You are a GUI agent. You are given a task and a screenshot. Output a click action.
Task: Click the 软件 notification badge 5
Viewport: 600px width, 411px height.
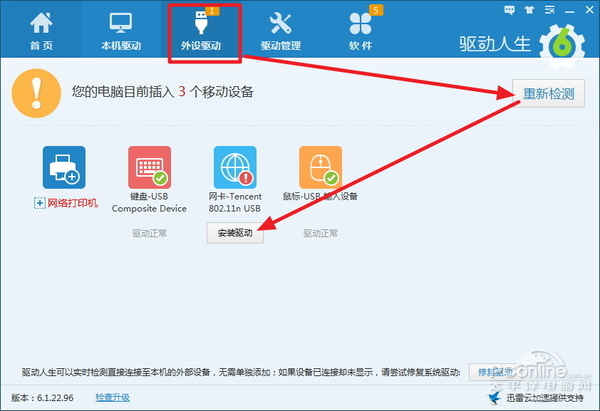376,10
